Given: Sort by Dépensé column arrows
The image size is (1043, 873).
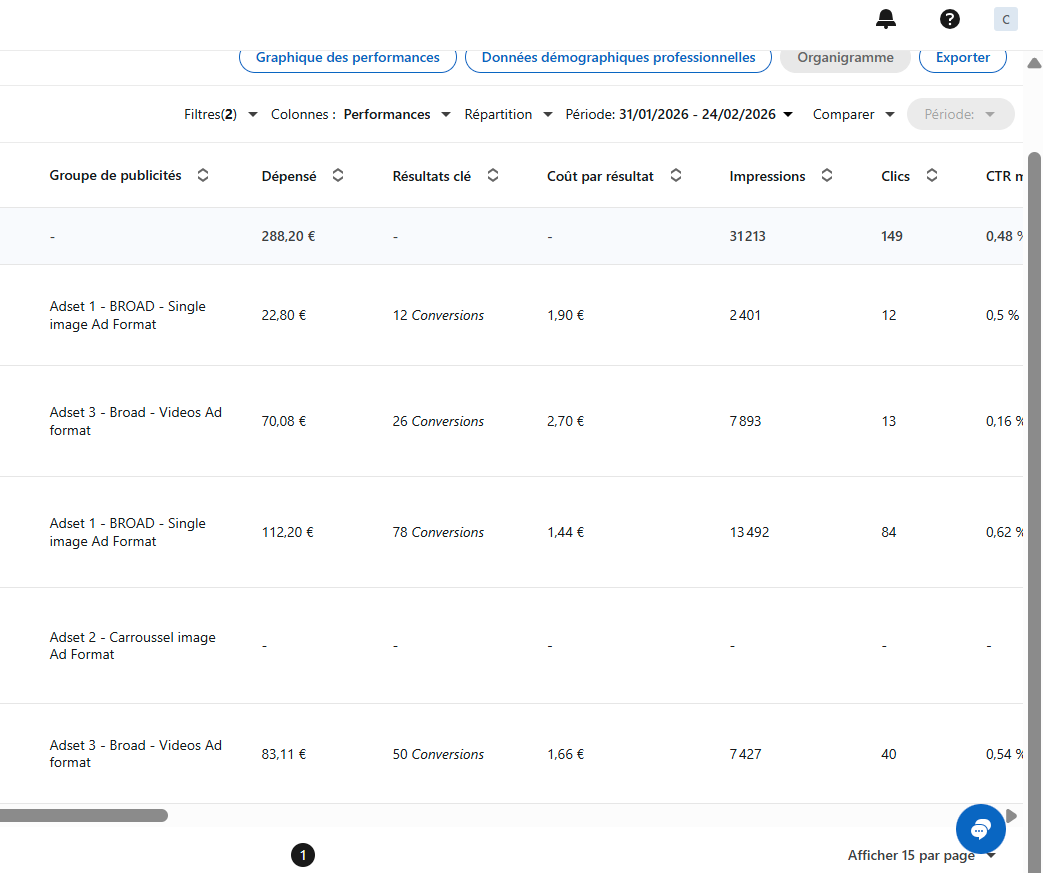Looking at the screenshot, I should 338,176.
